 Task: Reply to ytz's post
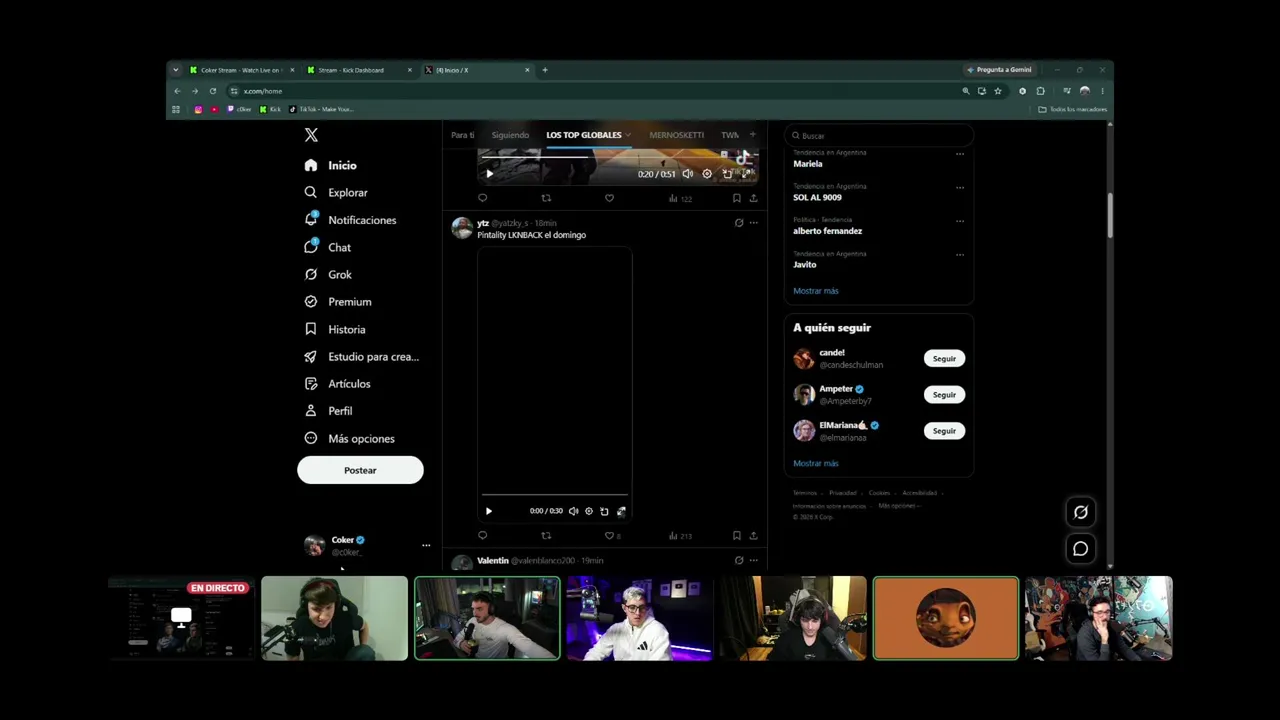coord(482,535)
